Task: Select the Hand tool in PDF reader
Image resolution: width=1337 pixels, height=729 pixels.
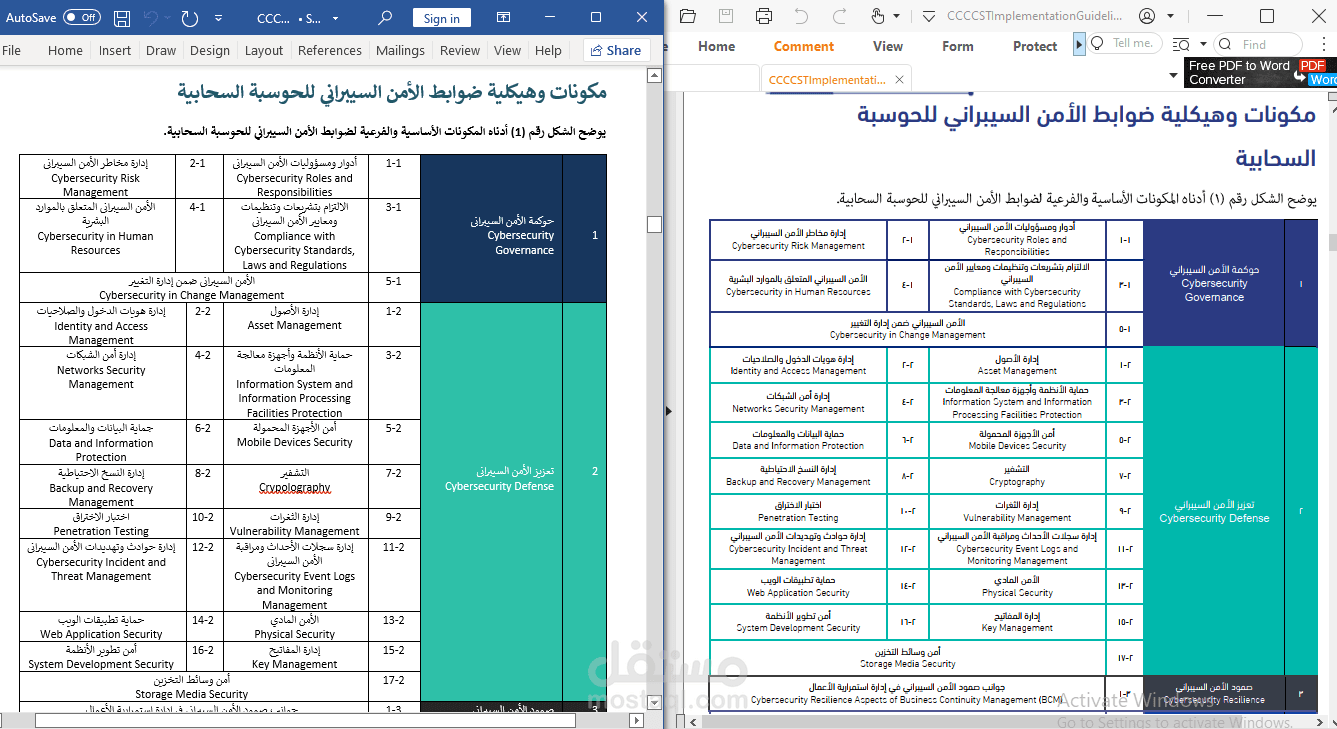Action: pos(878,16)
